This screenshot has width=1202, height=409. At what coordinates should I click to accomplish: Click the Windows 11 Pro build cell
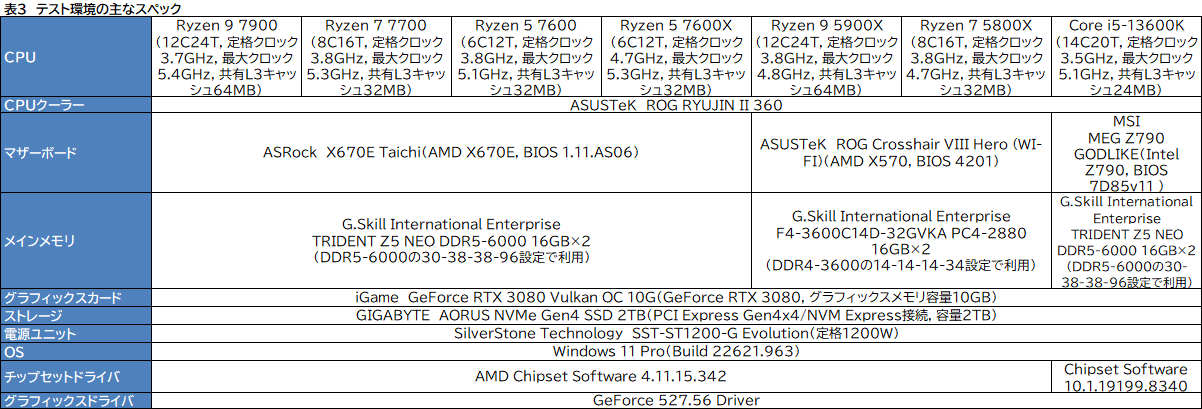pyautogui.click(x=675, y=351)
